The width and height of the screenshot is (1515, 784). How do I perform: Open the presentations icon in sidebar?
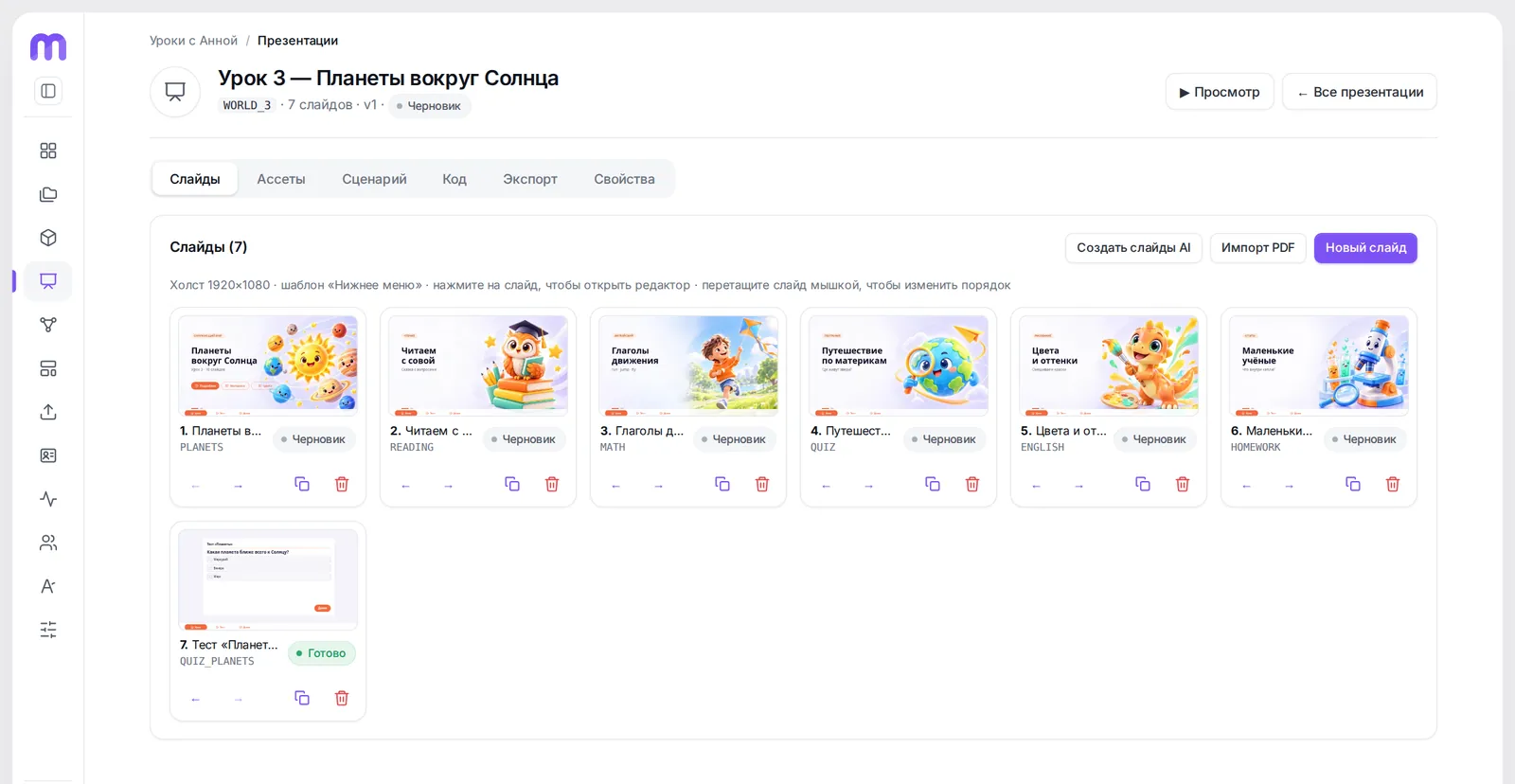coord(48,281)
